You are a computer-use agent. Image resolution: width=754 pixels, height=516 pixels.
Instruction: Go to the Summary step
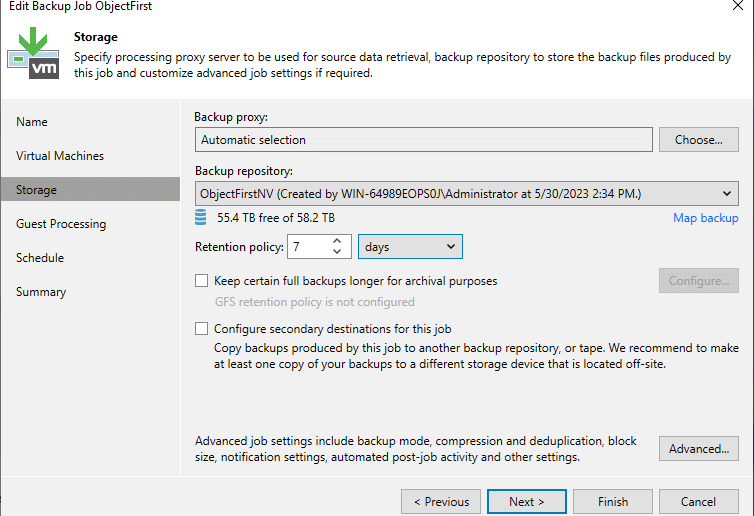point(41,292)
